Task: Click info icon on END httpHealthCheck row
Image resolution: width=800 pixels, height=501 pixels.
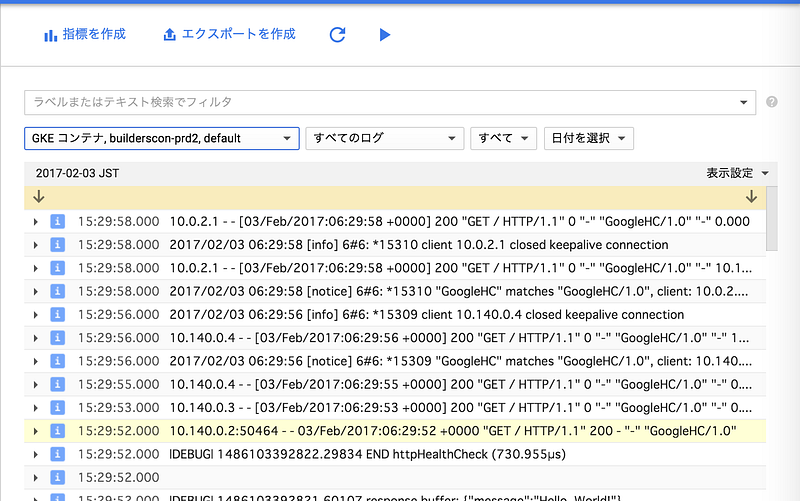Action: point(57,454)
